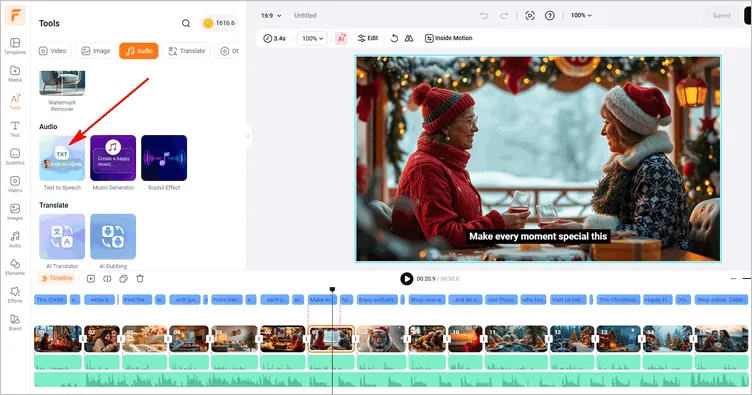Open the help question mark icon
752x395 pixels.
pos(550,15)
